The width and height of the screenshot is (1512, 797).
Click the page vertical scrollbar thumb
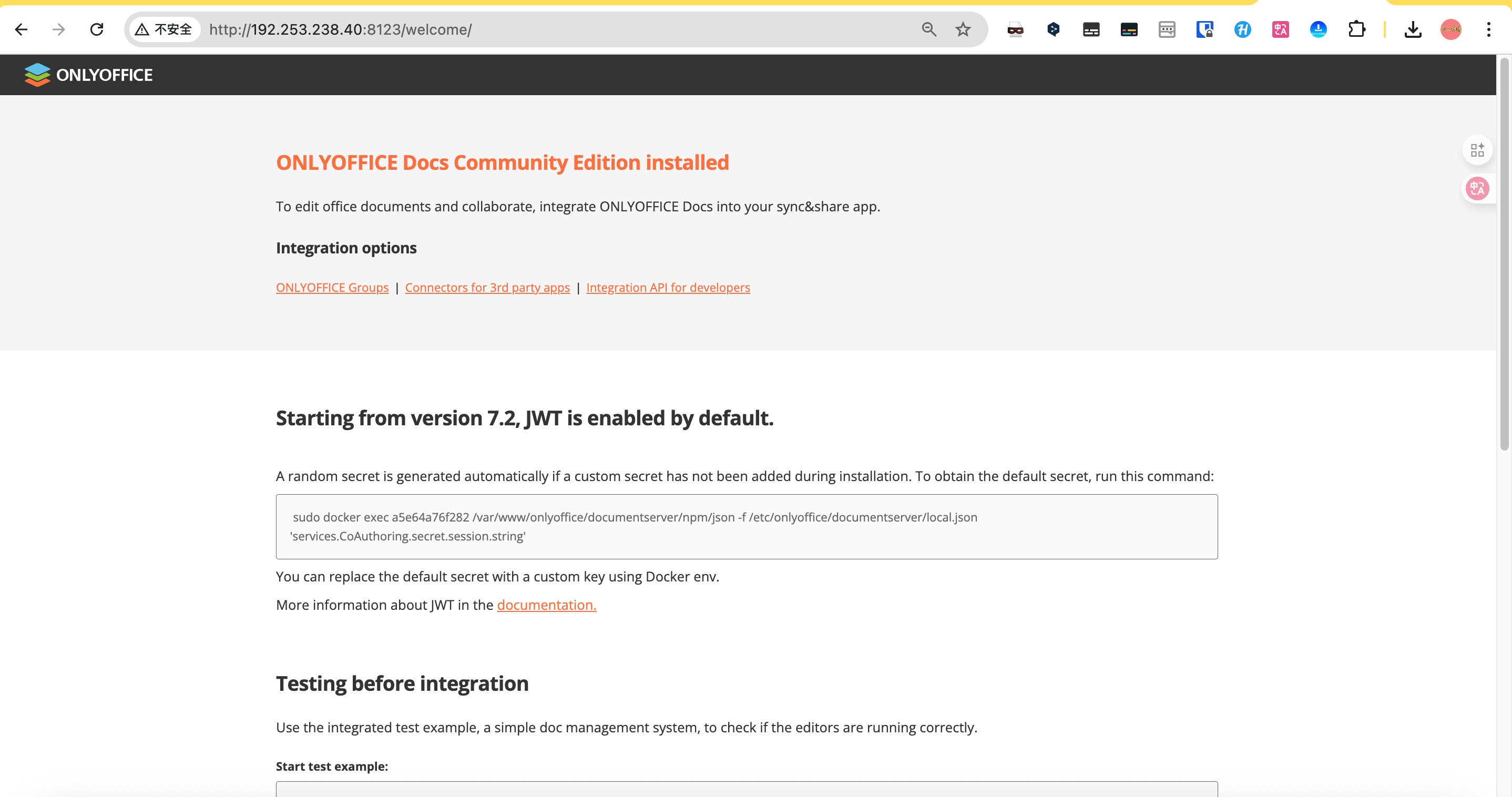(x=1504, y=252)
